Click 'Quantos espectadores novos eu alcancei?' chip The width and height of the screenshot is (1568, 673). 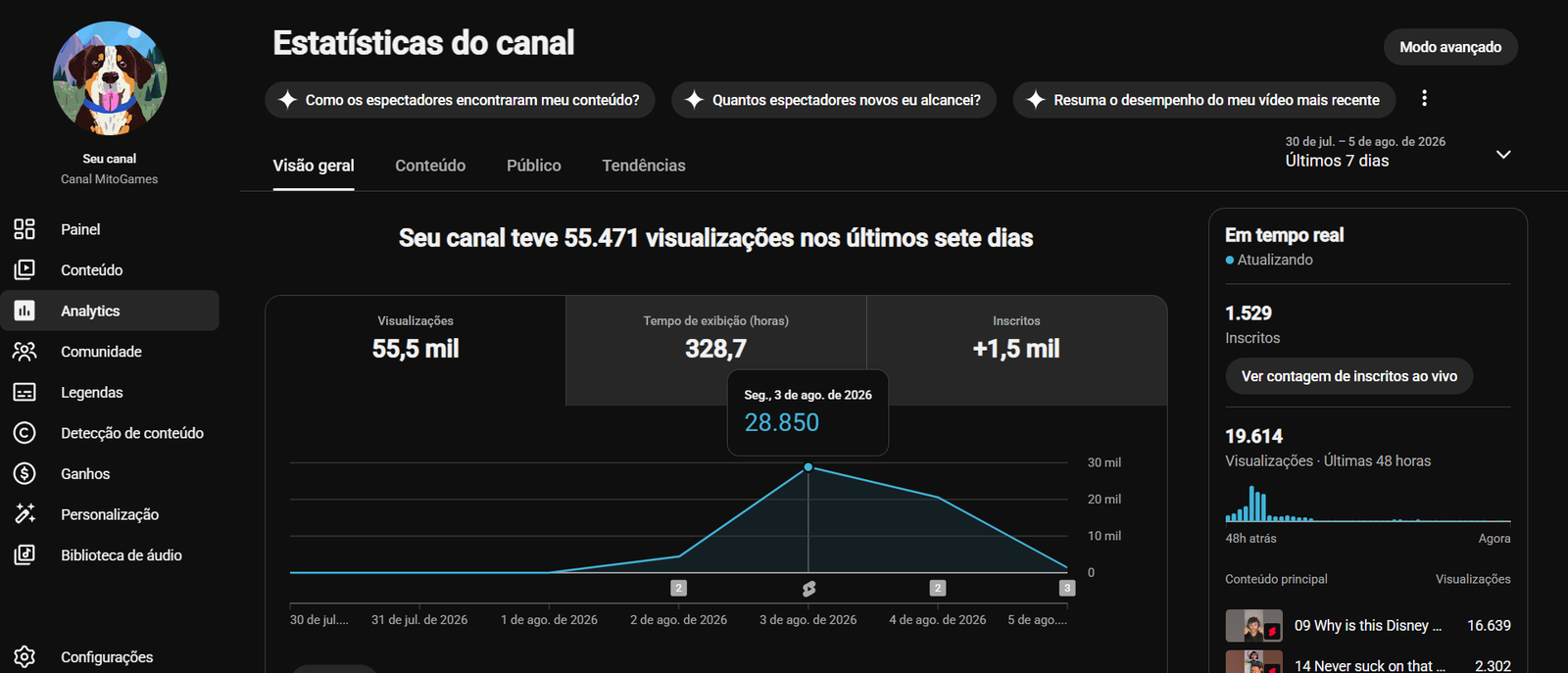click(x=834, y=100)
